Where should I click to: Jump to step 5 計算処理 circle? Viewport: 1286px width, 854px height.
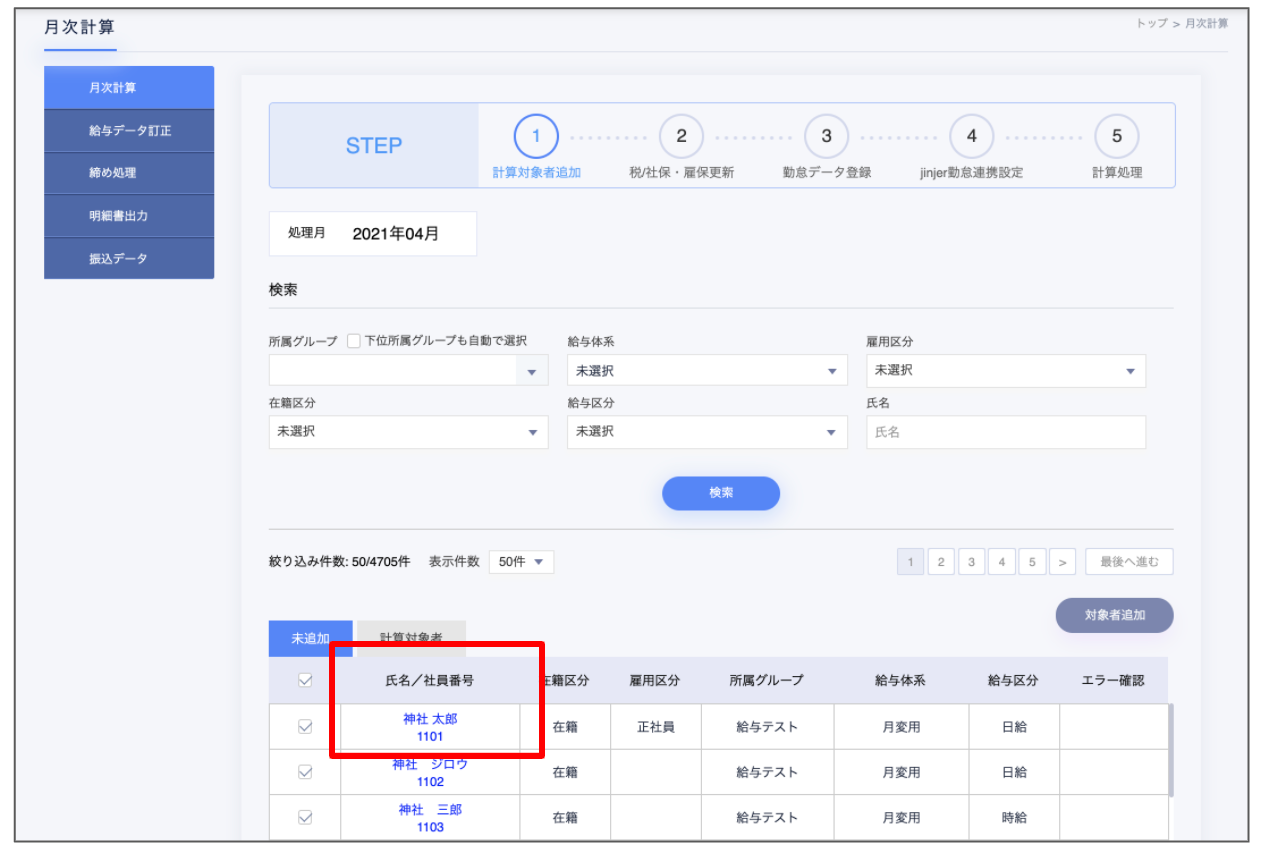[x=1116, y=137]
